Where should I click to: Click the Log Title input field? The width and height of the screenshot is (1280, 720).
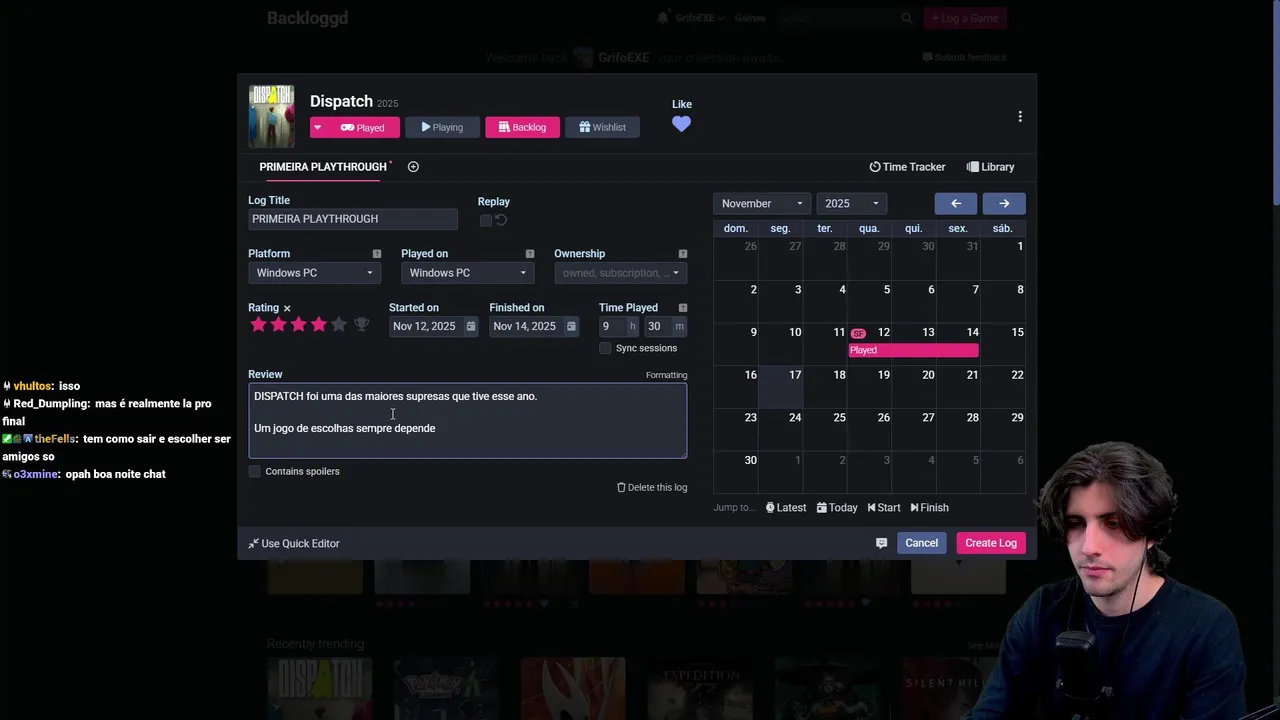(x=352, y=219)
